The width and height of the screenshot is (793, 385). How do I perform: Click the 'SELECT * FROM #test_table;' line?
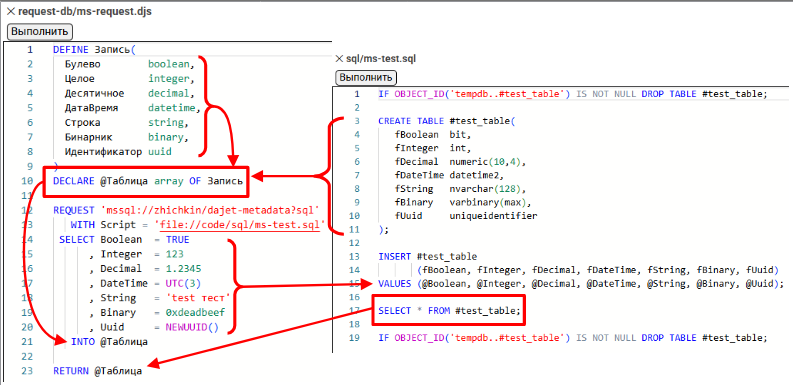(449, 311)
